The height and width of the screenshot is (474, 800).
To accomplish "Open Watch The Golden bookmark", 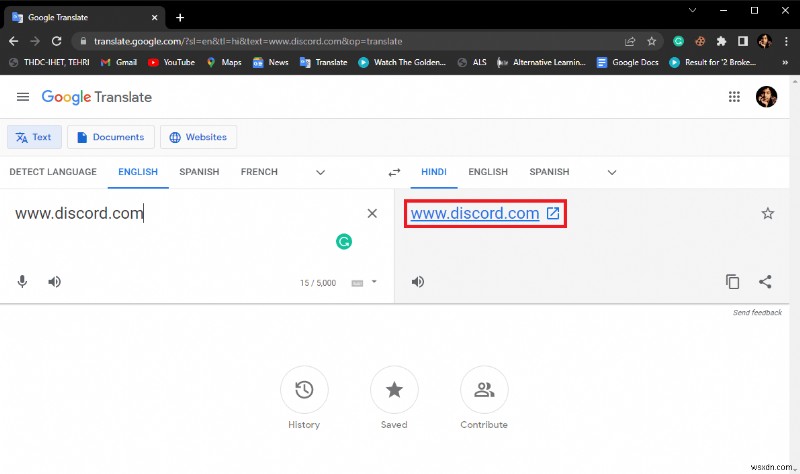I will 402,62.
